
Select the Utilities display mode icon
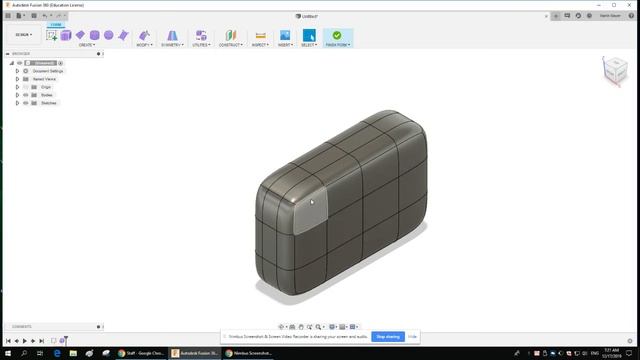tap(201, 36)
